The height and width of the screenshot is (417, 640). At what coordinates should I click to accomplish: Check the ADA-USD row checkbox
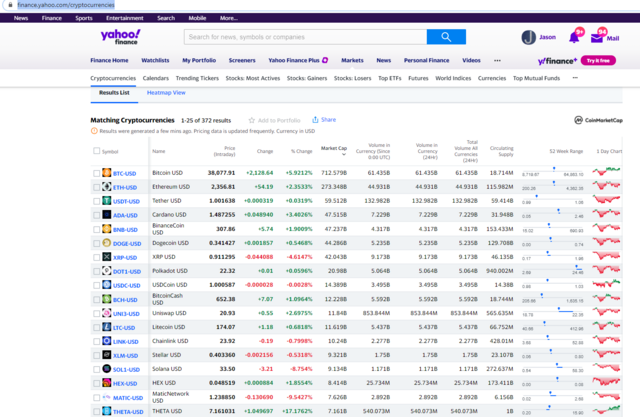[96, 215]
